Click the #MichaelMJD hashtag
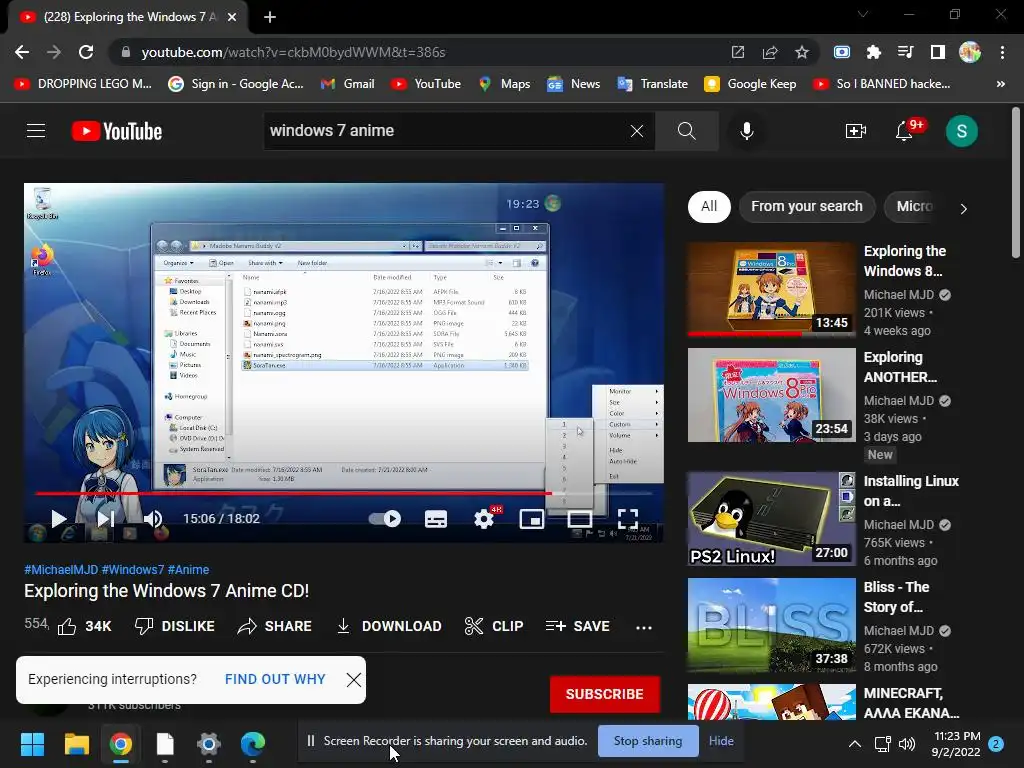The image size is (1024, 768). 61,569
